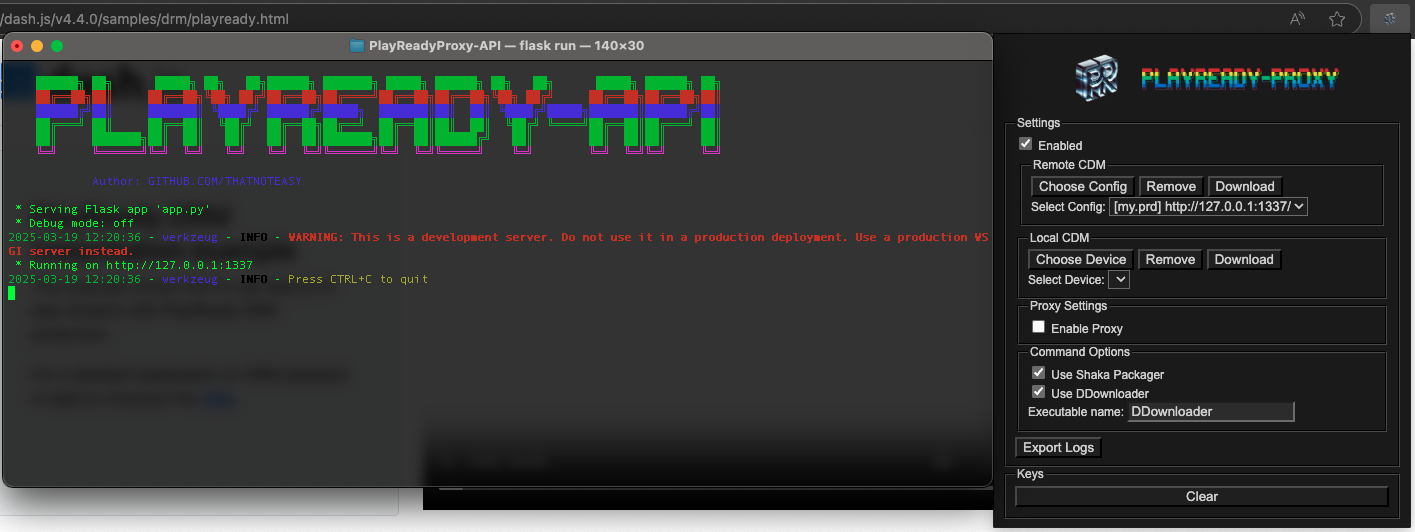Click the browser address bar URL
The image size is (1415, 532).
click(x=145, y=19)
